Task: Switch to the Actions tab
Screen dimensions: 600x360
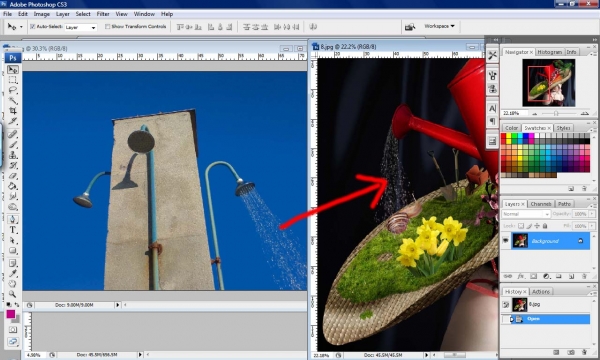Action: point(541,292)
